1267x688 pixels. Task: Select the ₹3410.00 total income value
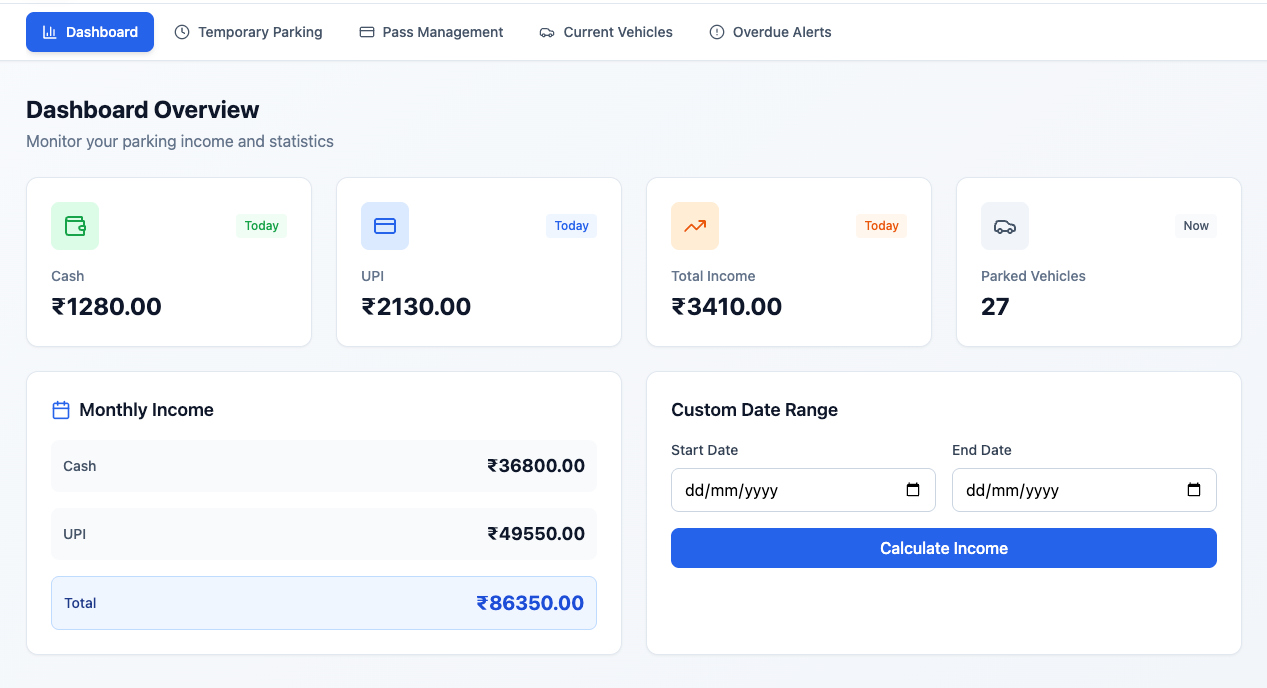coord(727,307)
